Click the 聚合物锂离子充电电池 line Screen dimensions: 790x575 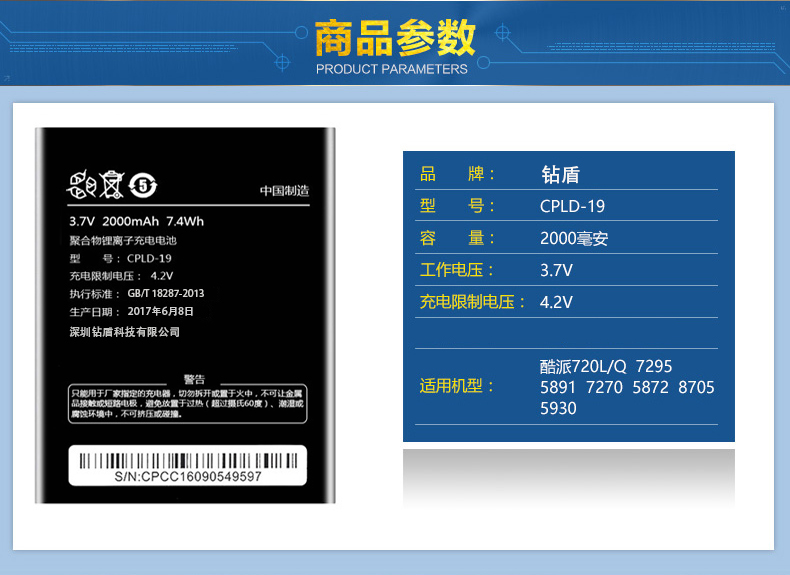(x=123, y=240)
